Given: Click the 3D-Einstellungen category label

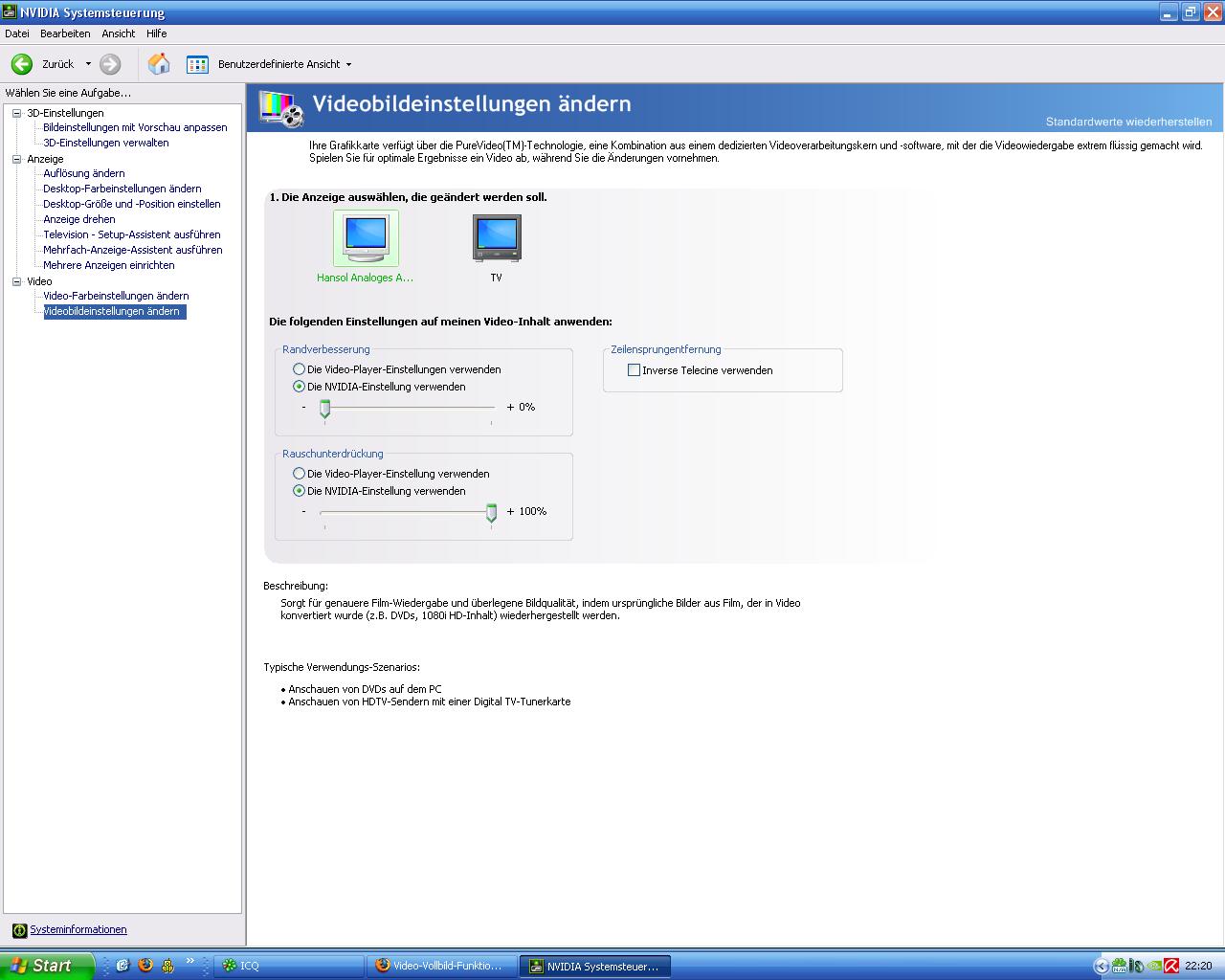Looking at the screenshot, I should point(65,113).
